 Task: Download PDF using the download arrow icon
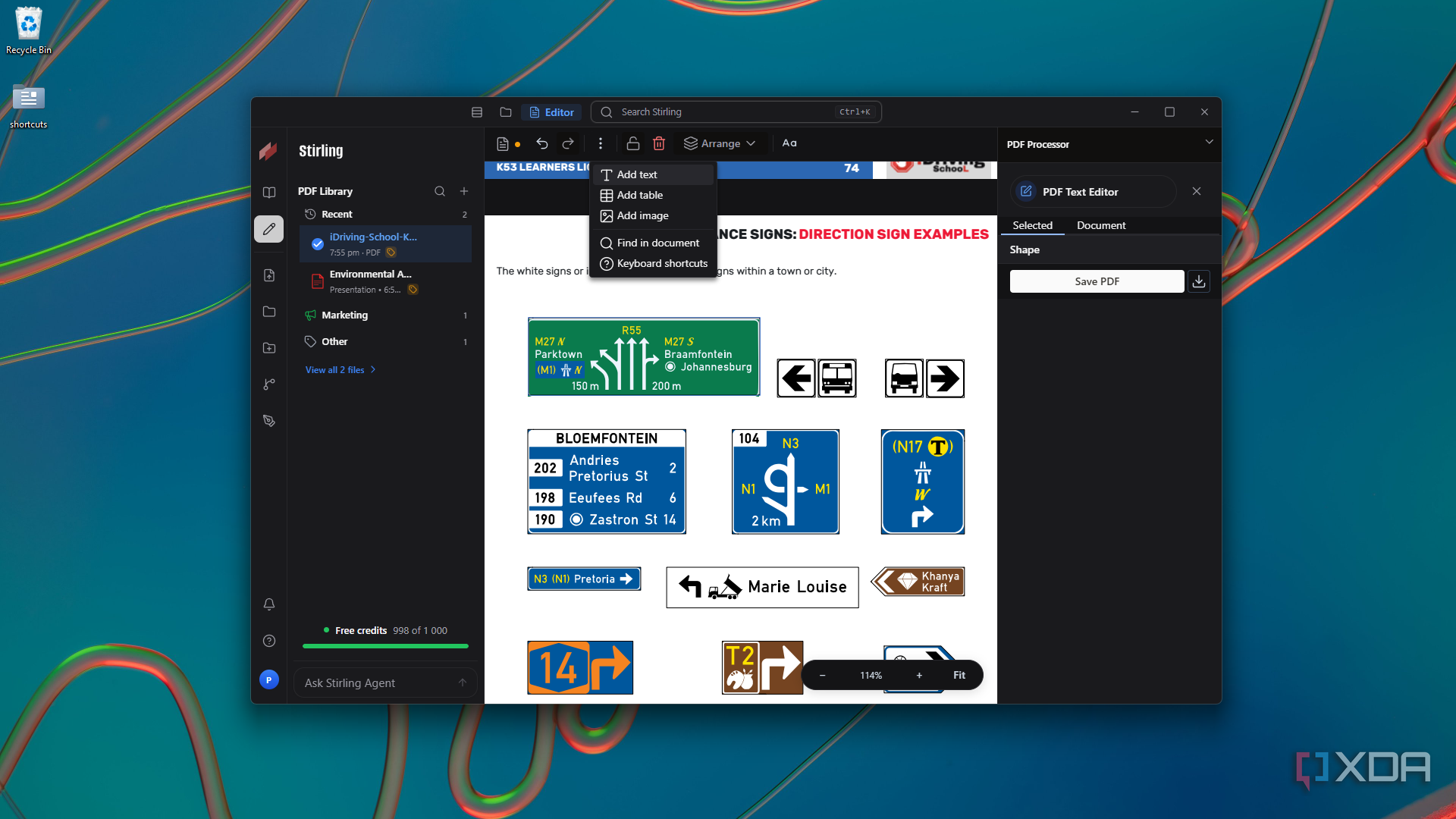pos(1199,281)
